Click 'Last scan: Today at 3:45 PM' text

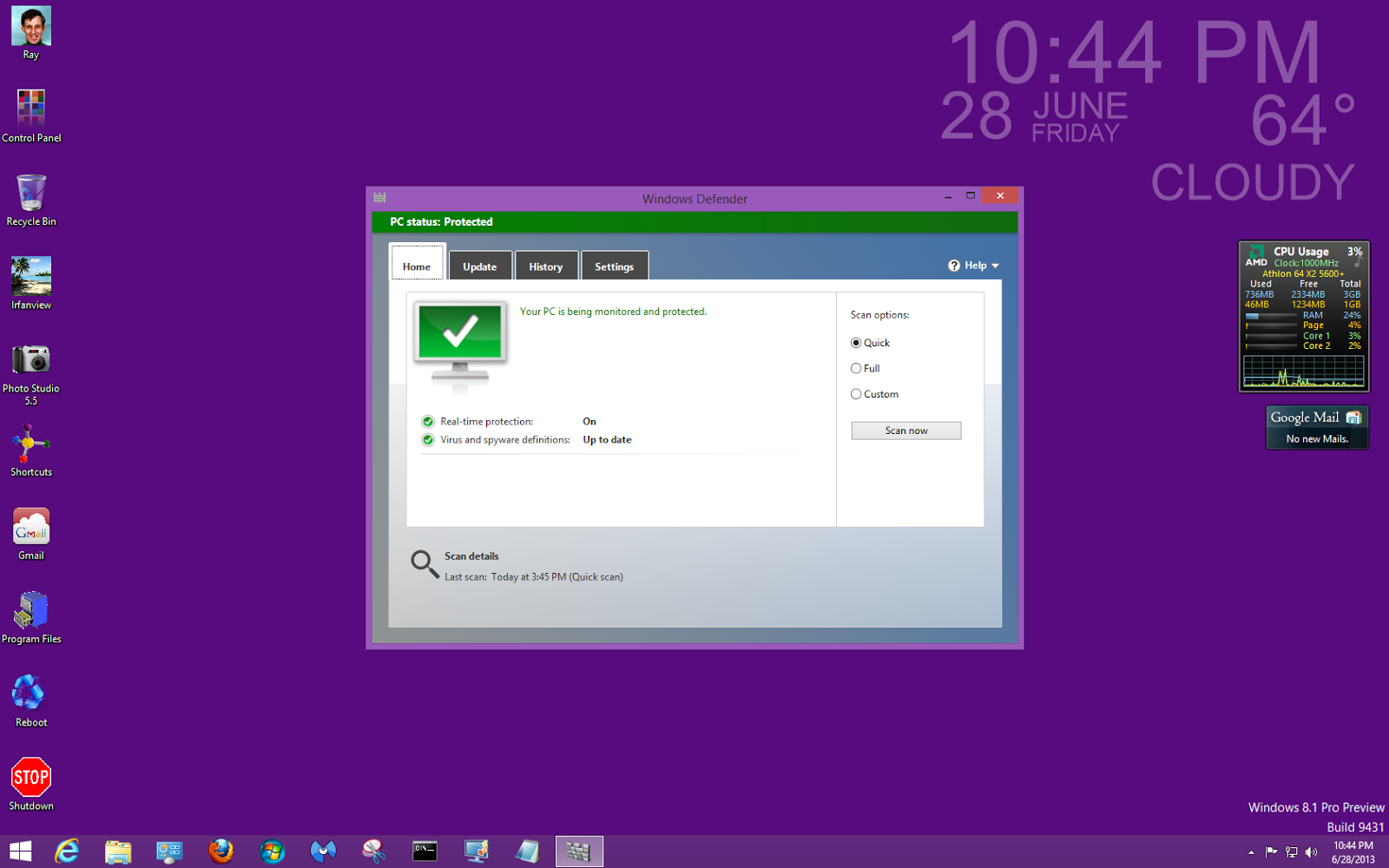[534, 577]
